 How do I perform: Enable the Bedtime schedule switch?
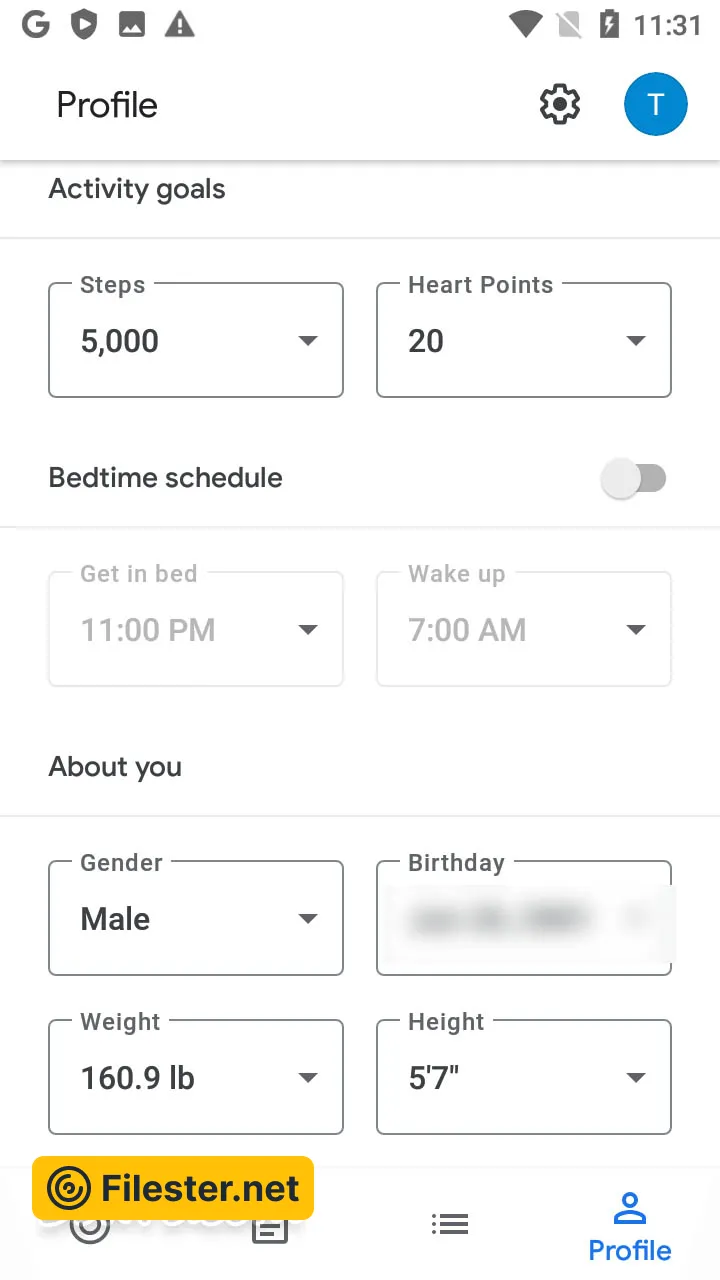pos(634,478)
